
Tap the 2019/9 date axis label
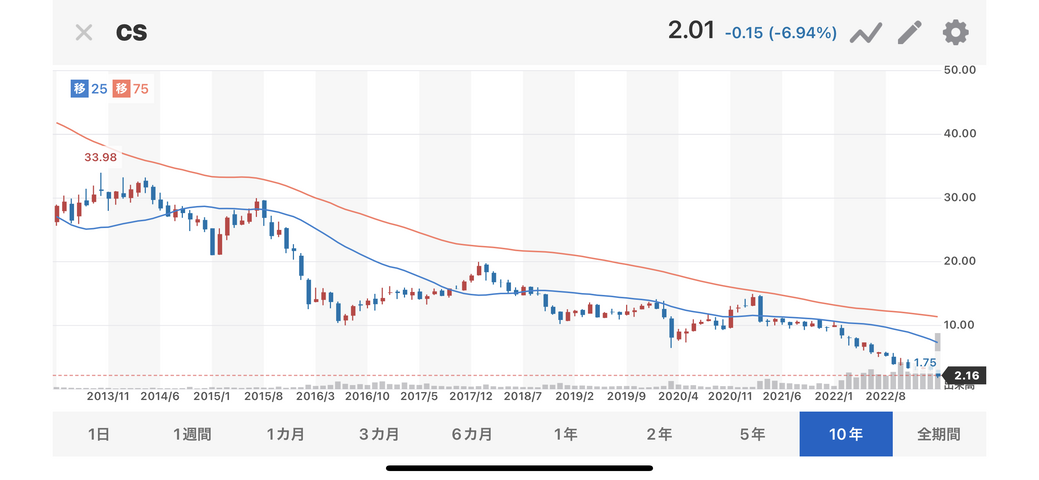tap(626, 396)
